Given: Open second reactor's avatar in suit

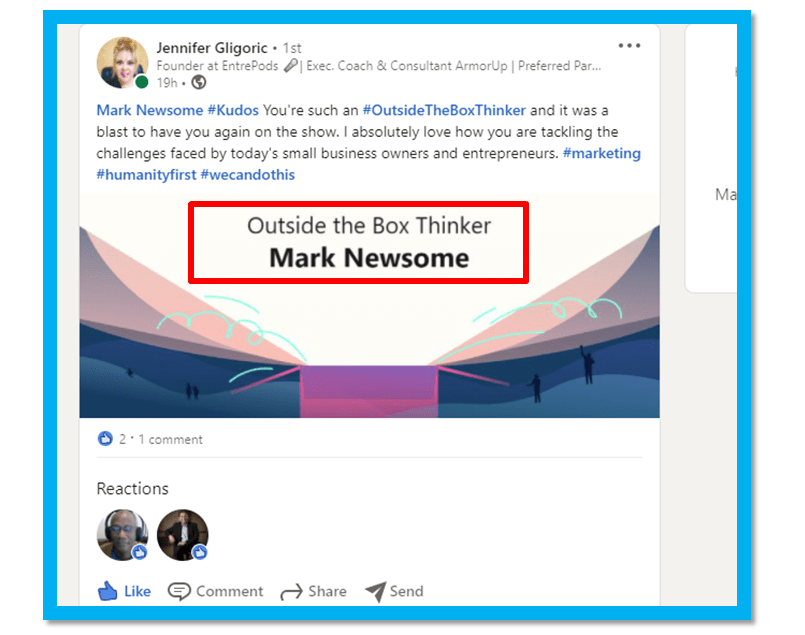Looking at the screenshot, I should pos(182,535).
